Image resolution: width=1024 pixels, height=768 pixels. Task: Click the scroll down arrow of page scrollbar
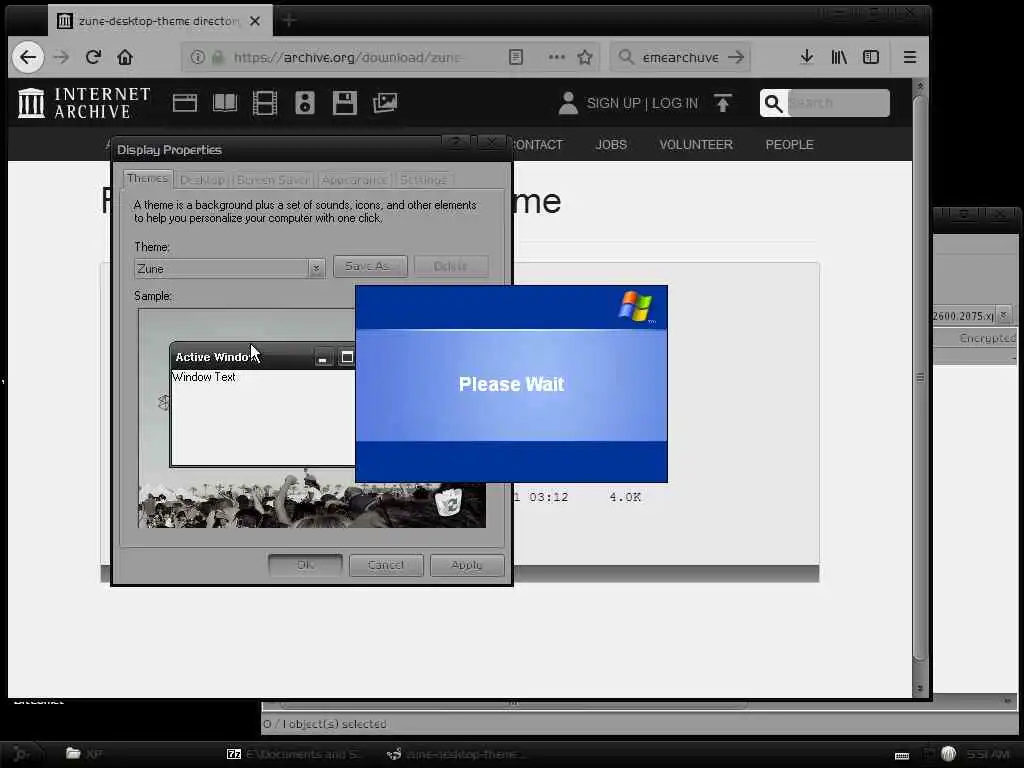[x=920, y=688]
